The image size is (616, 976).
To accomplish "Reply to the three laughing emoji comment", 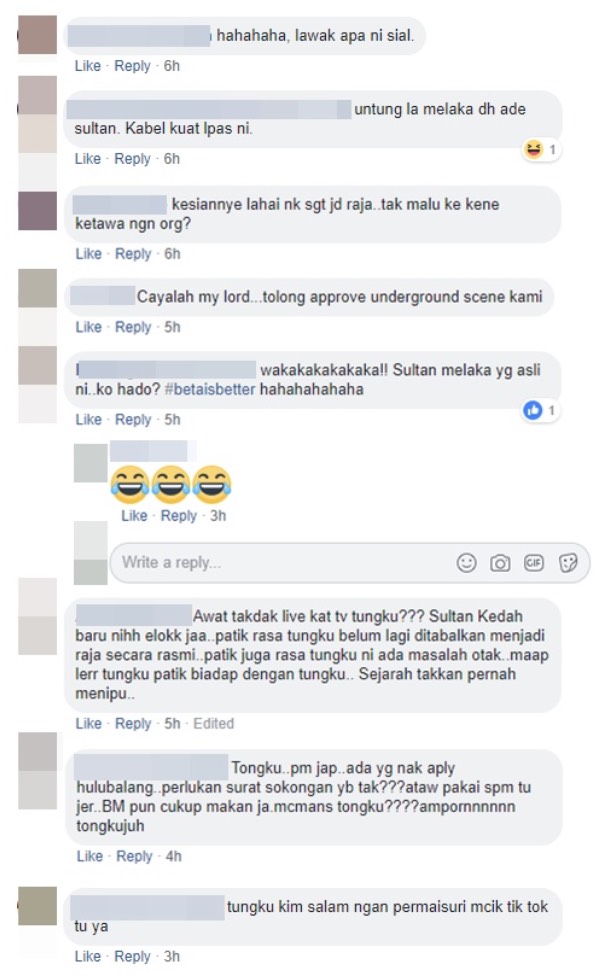I will click(179, 516).
